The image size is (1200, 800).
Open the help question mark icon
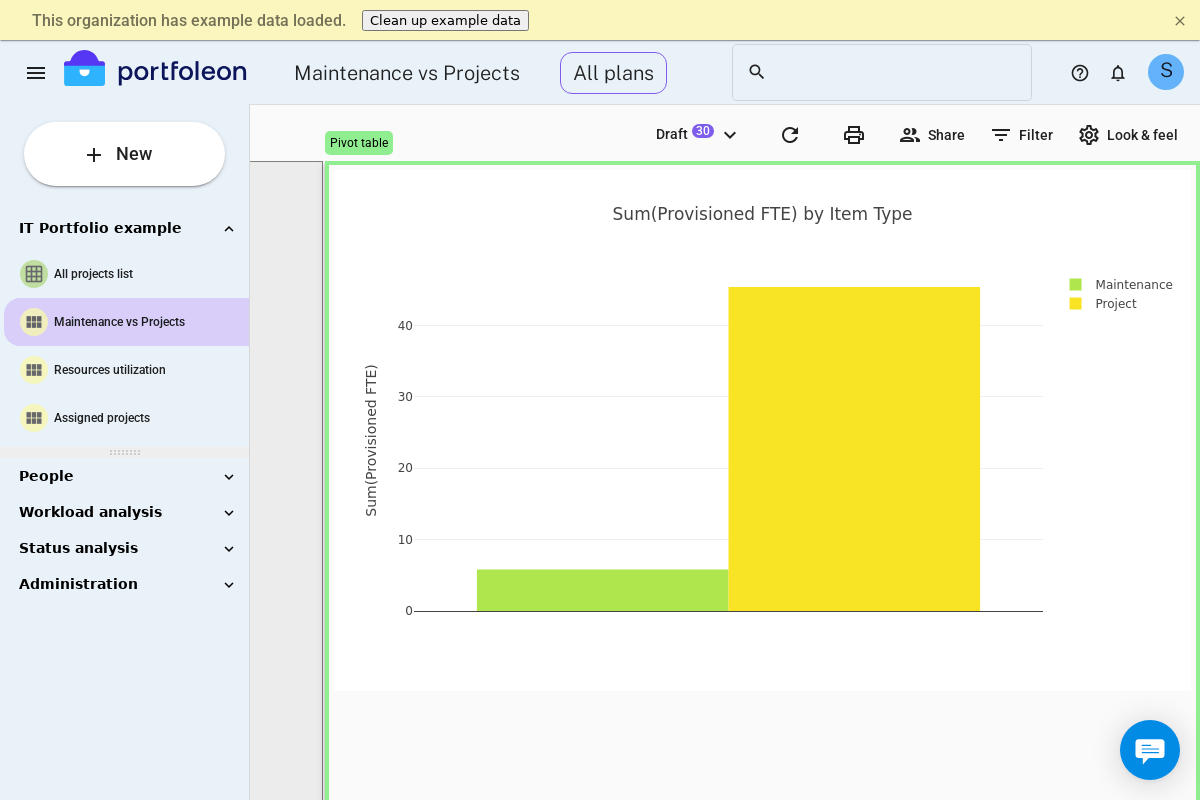click(x=1080, y=73)
